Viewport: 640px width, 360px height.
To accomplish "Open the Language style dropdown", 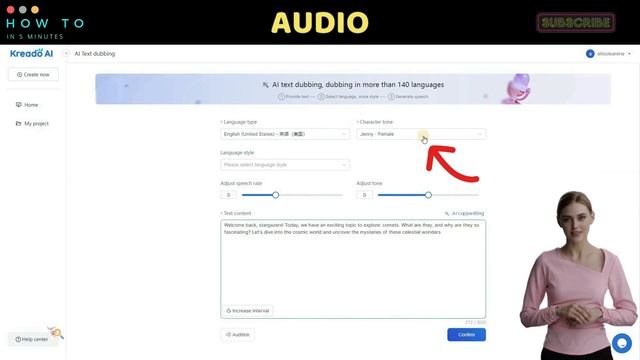I will coord(285,164).
